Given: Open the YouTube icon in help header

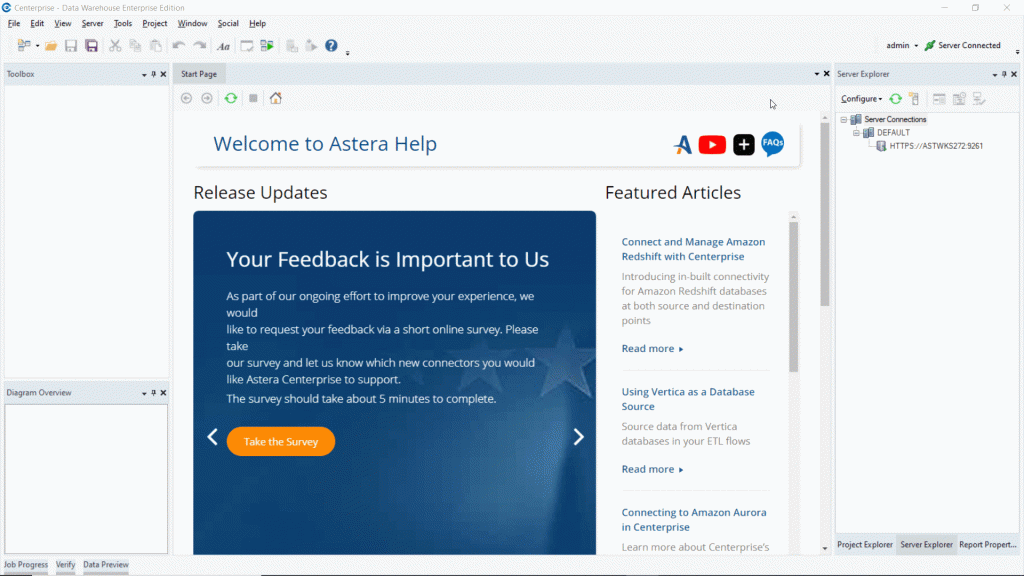Looking at the screenshot, I should click(712, 145).
